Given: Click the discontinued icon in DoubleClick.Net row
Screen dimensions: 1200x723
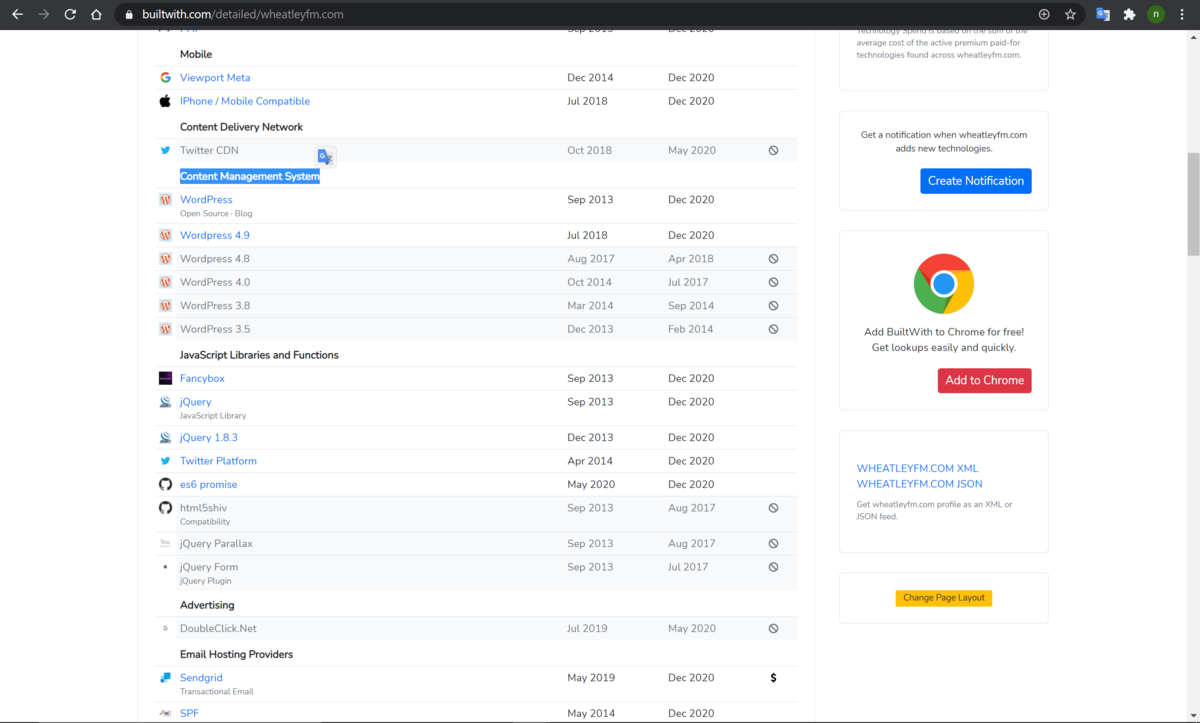Looking at the screenshot, I should point(773,629).
